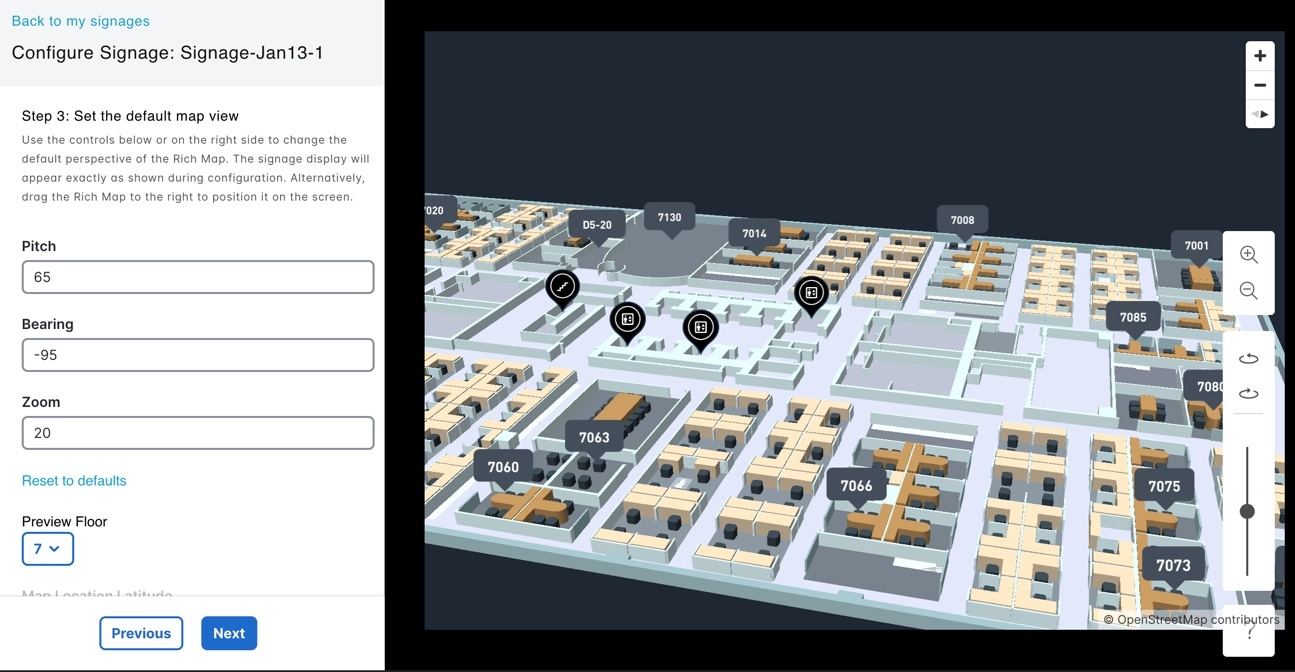Click the compass reset bearing button
This screenshot has height=672, width=1295.
(x=1260, y=114)
